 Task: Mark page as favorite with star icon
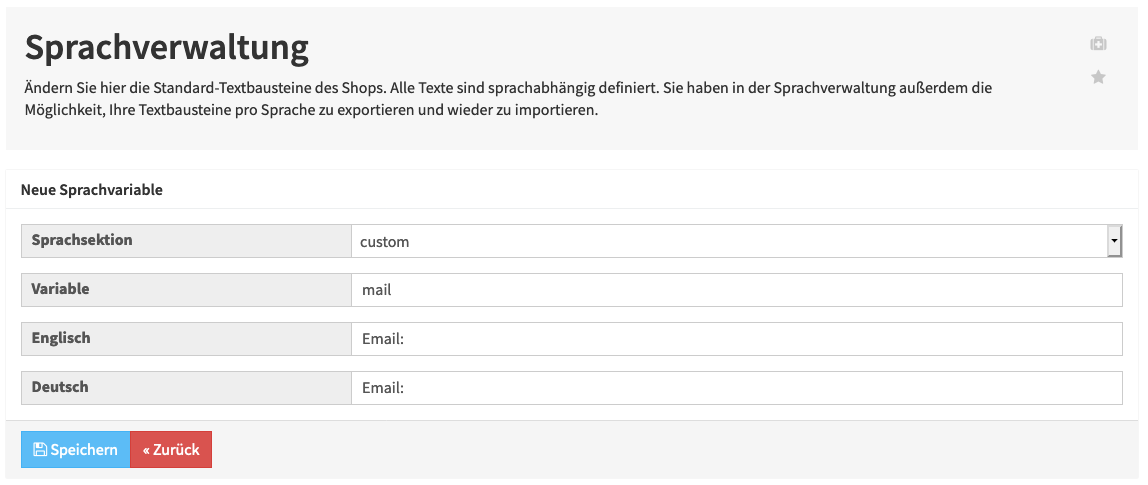click(x=1097, y=77)
